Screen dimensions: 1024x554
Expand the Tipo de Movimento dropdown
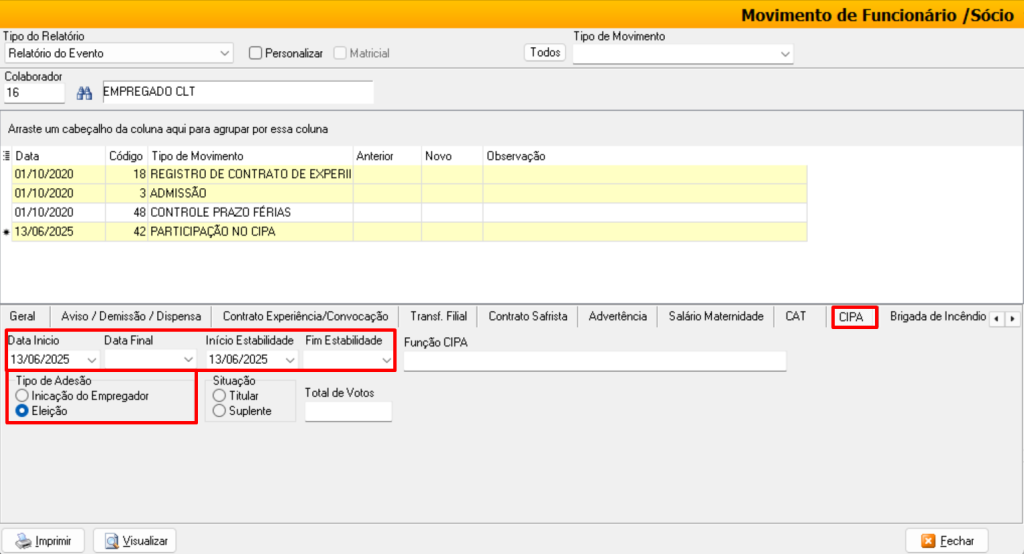tap(785, 54)
